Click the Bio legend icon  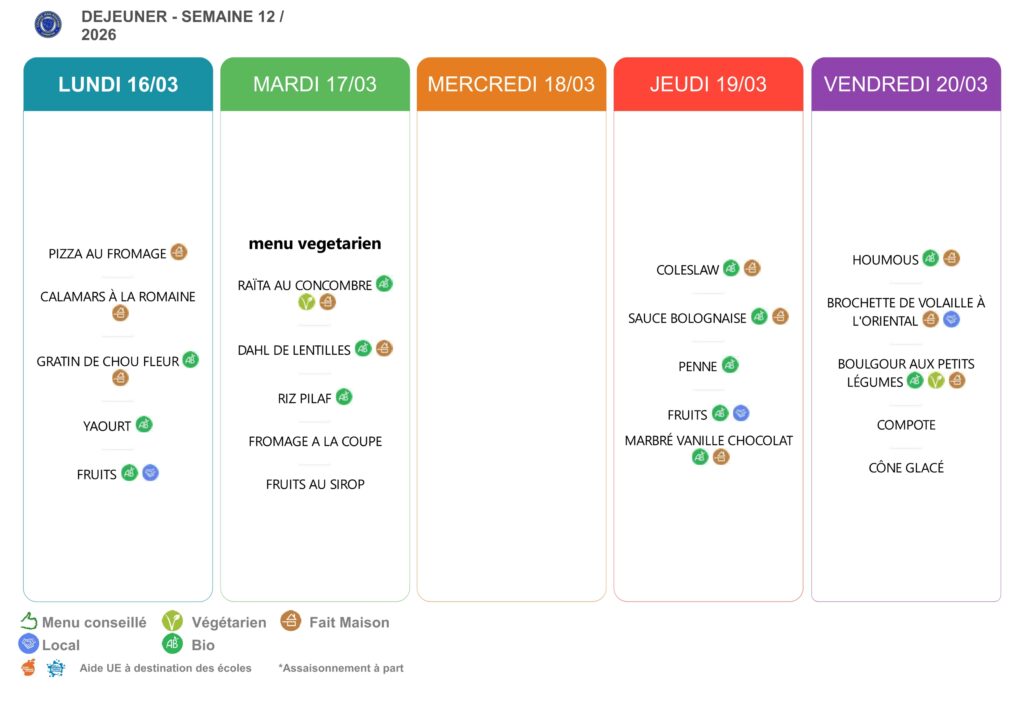click(172, 644)
